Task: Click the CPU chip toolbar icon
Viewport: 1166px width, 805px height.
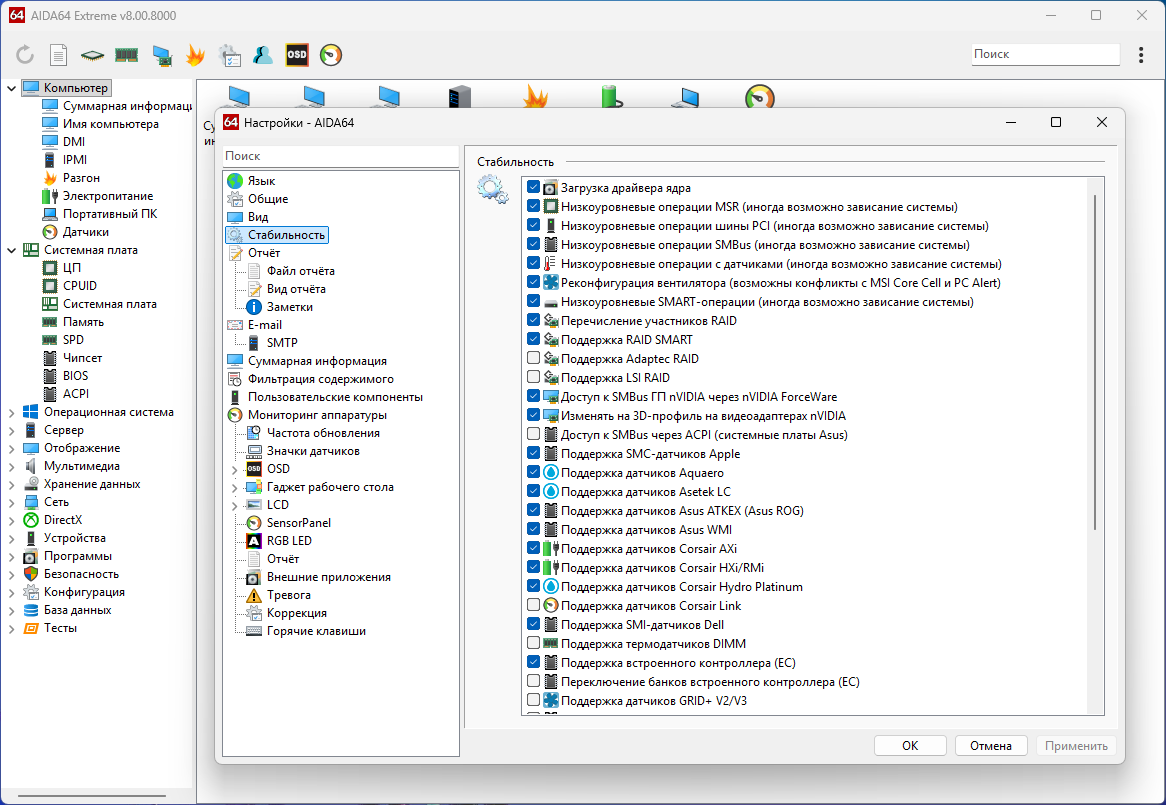Action: coord(92,55)
